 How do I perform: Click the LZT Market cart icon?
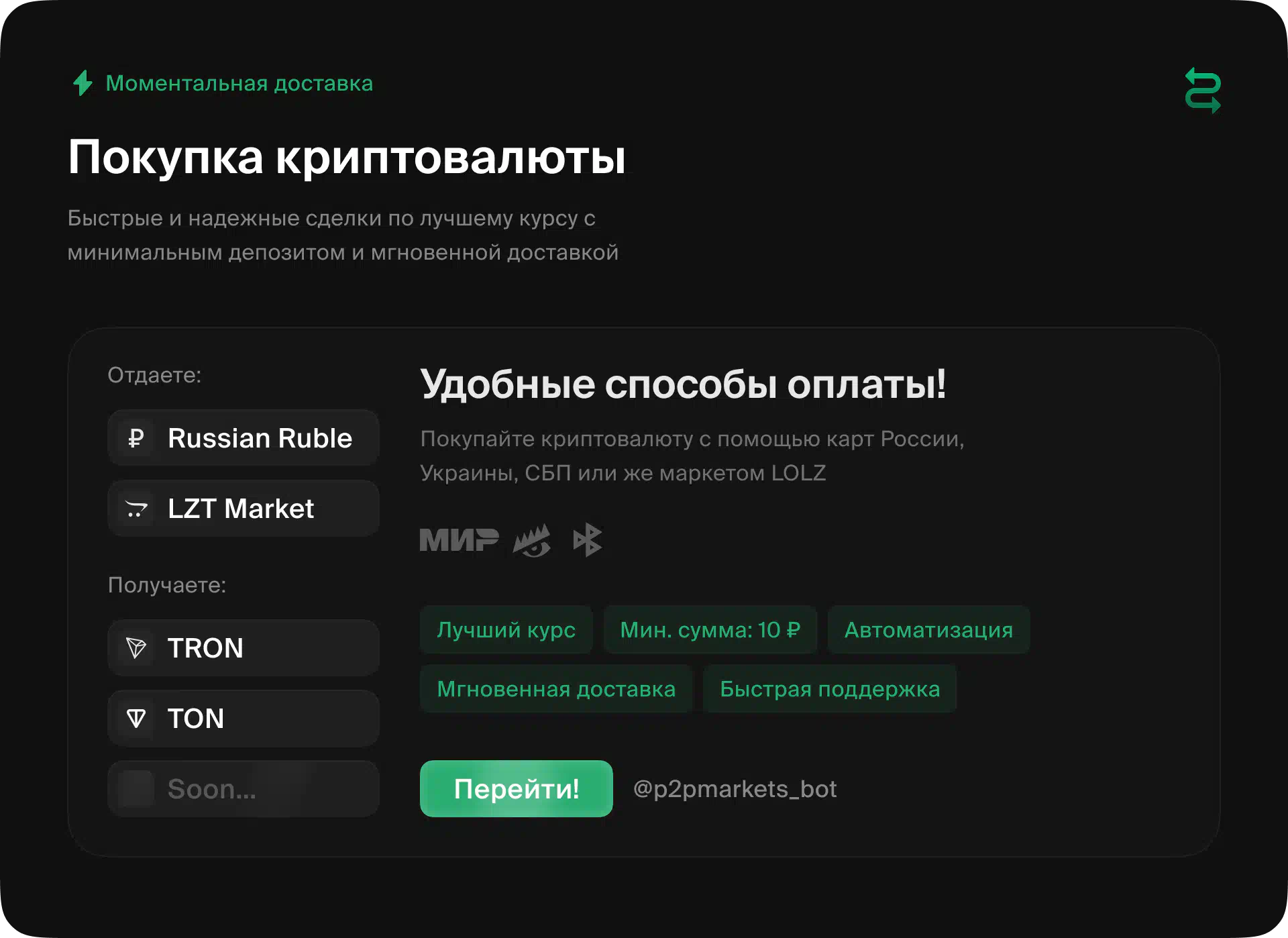click(136, 509)
